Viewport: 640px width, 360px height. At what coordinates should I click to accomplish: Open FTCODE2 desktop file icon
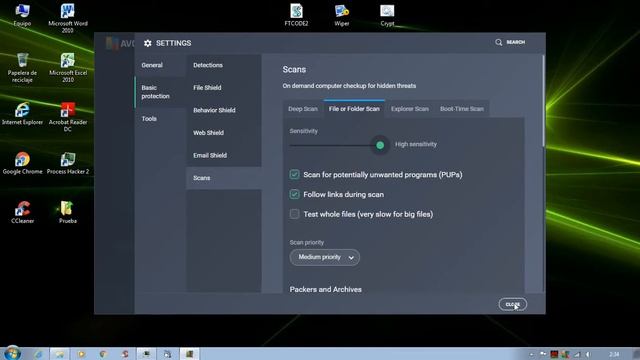[x=296, y=15]
